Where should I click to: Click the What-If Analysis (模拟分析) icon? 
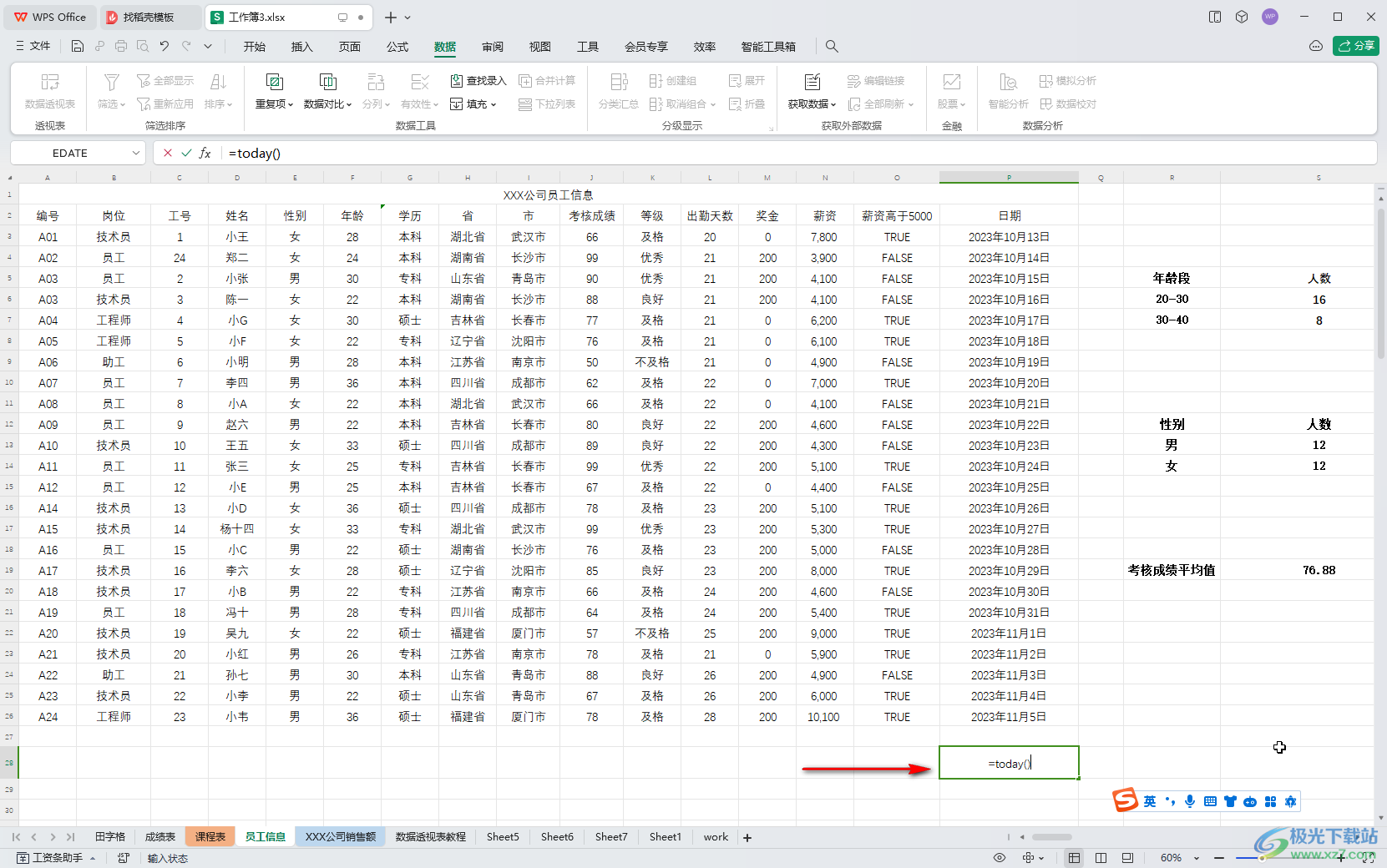1046,81
